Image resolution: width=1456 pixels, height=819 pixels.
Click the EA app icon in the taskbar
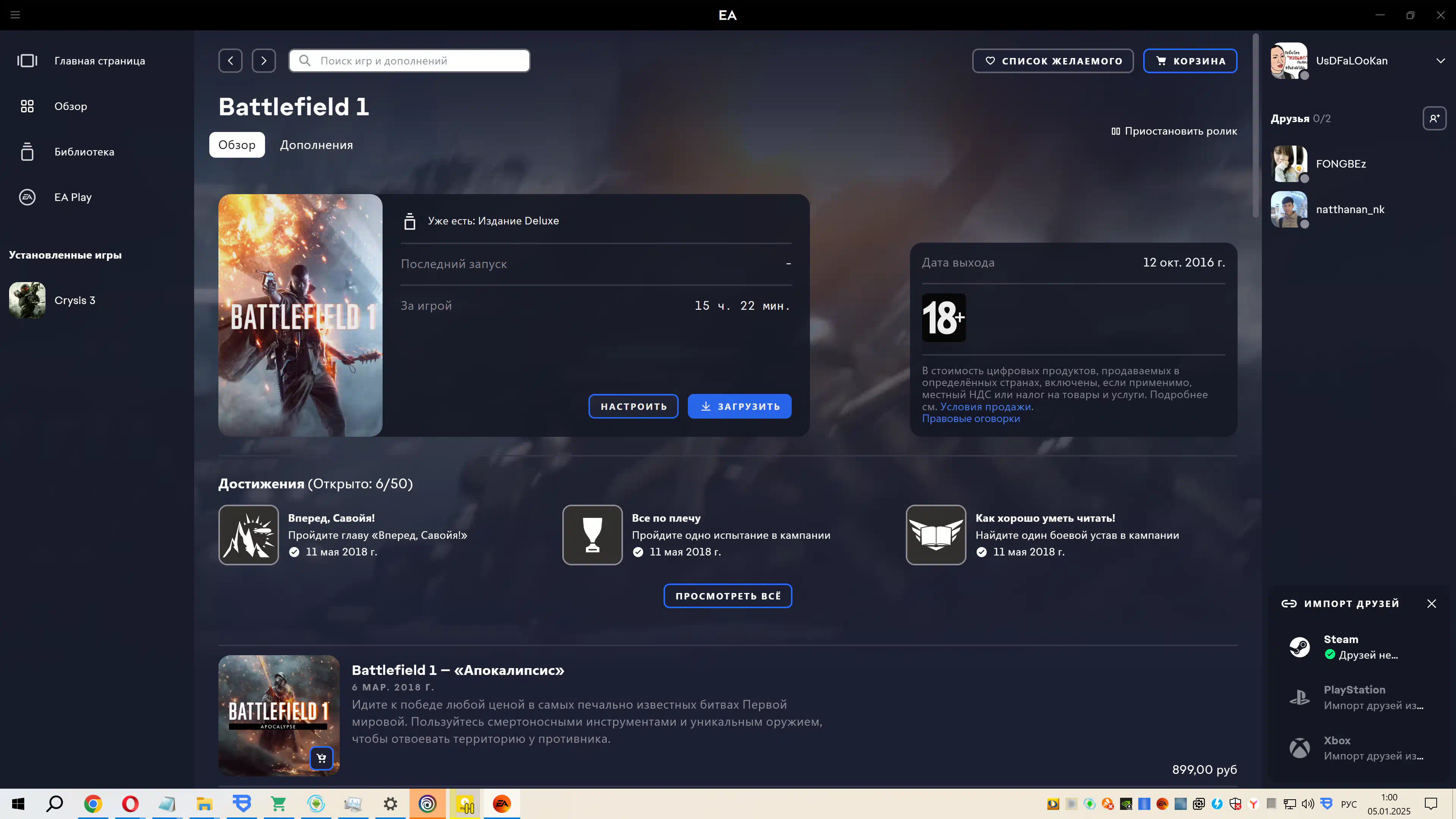click(x=501, y=804)
